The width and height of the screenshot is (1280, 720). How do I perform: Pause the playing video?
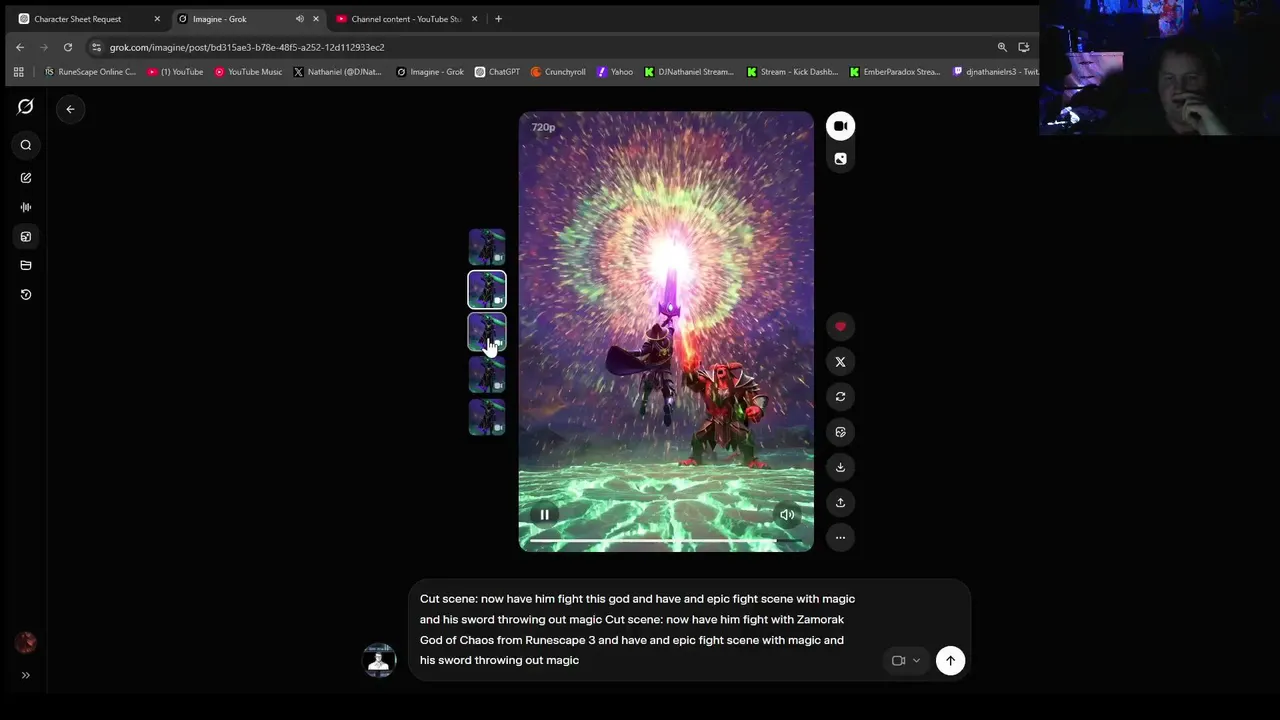click(x=544, y=515)
